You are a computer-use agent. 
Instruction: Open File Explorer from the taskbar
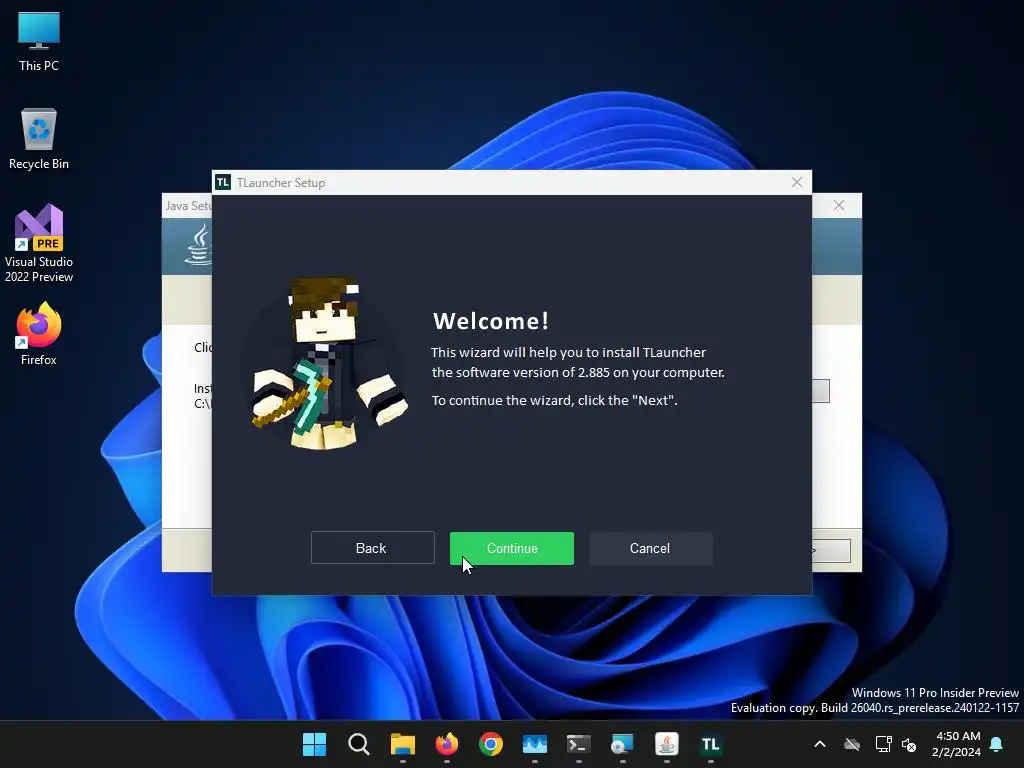tap(403, 744)
